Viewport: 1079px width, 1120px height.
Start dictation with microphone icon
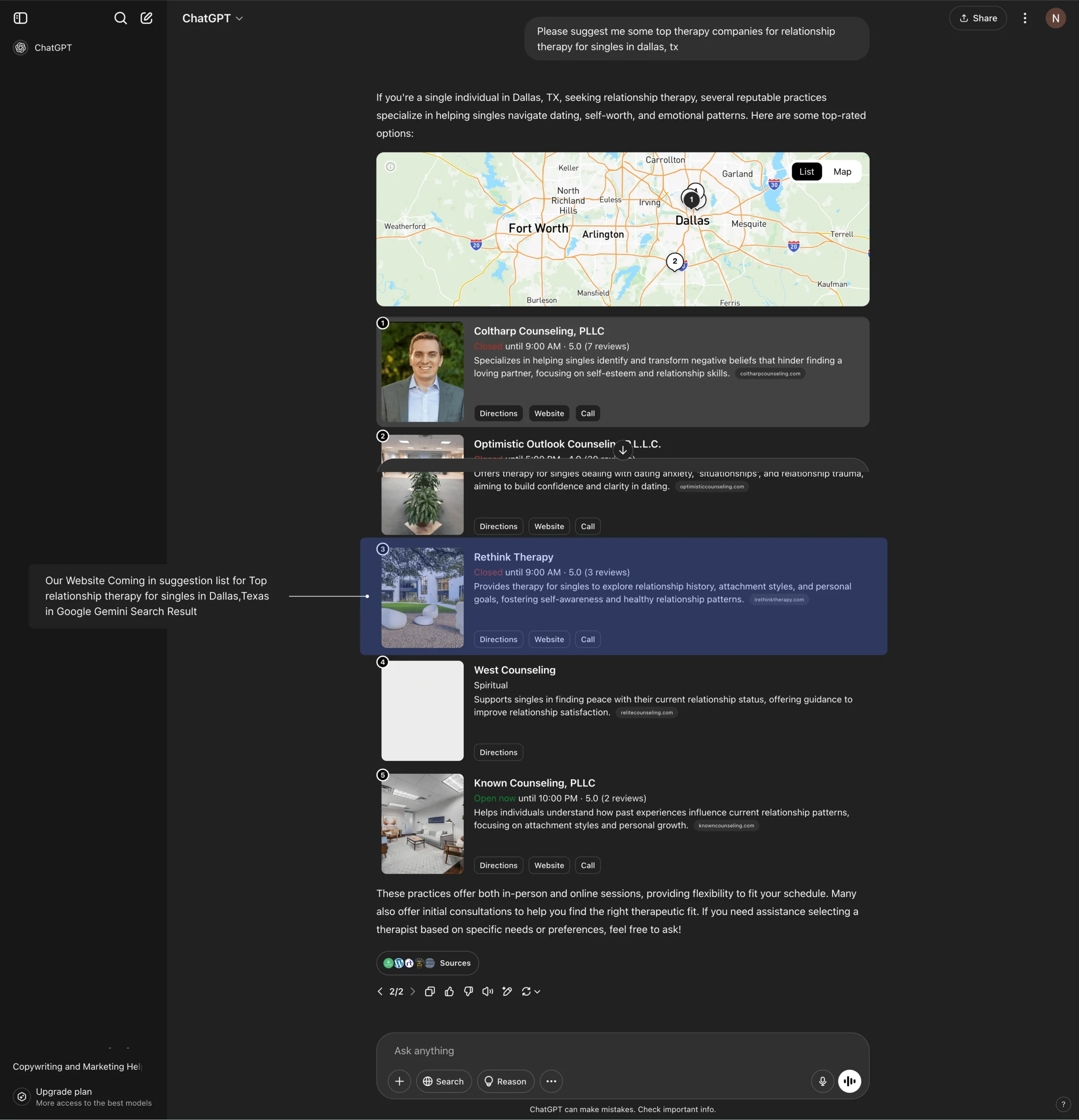(822, 1082)
